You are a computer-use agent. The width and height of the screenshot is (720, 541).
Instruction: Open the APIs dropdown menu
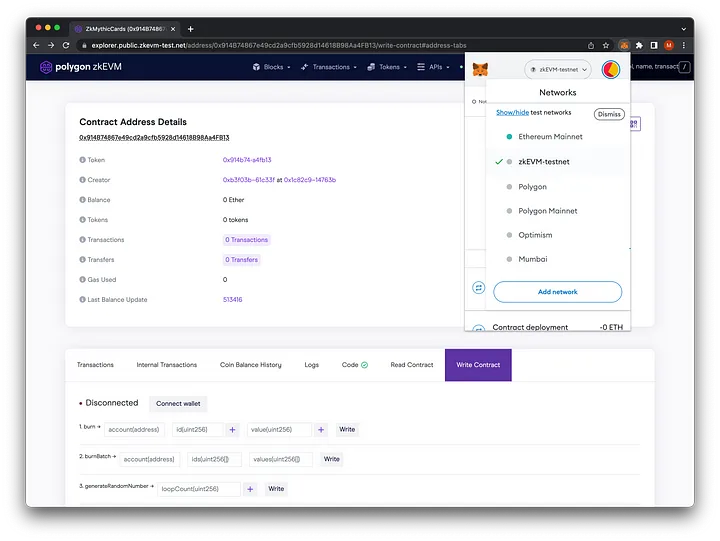pyautogui.click(x=433, y=67)
